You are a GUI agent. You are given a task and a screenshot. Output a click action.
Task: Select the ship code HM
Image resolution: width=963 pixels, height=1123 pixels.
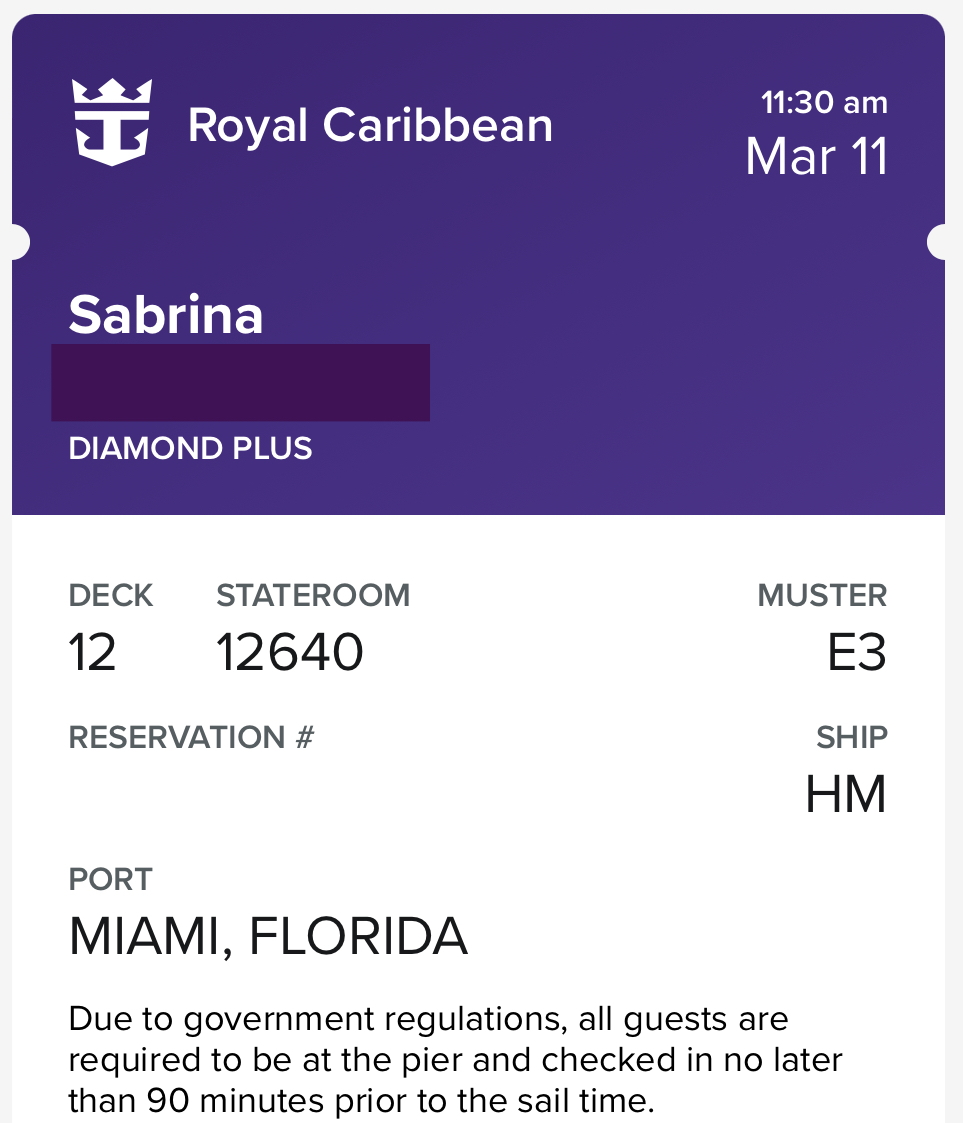pos(846,794)
